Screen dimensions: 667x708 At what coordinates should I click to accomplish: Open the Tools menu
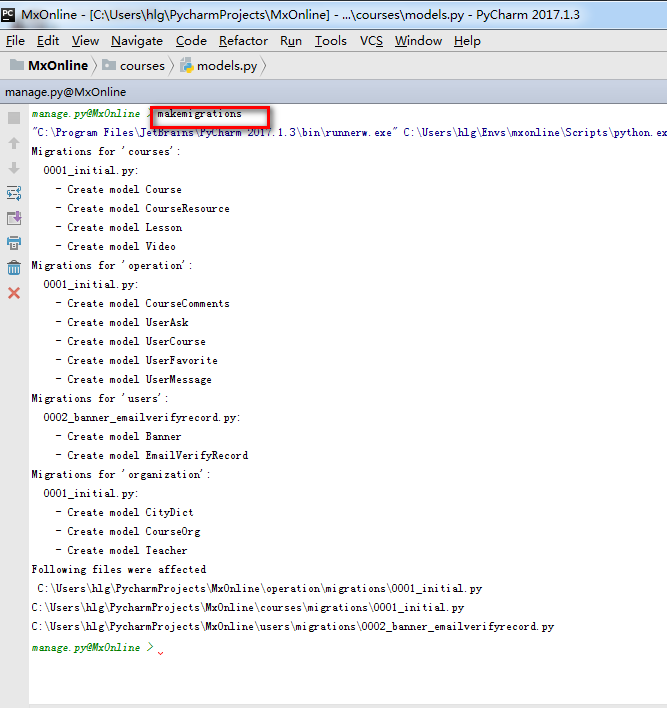coord(331,41)
